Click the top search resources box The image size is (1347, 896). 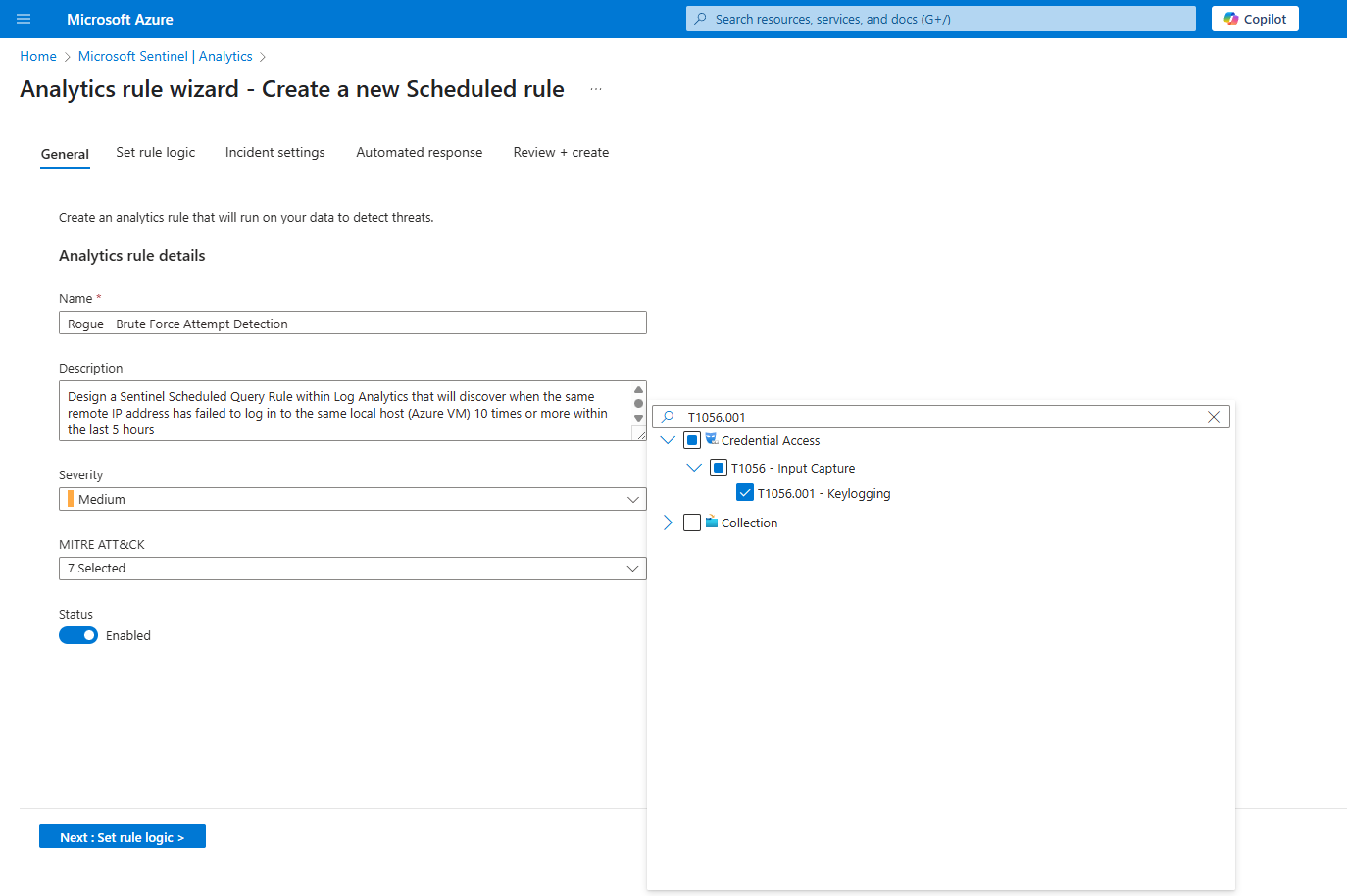(x=941, y=19)
